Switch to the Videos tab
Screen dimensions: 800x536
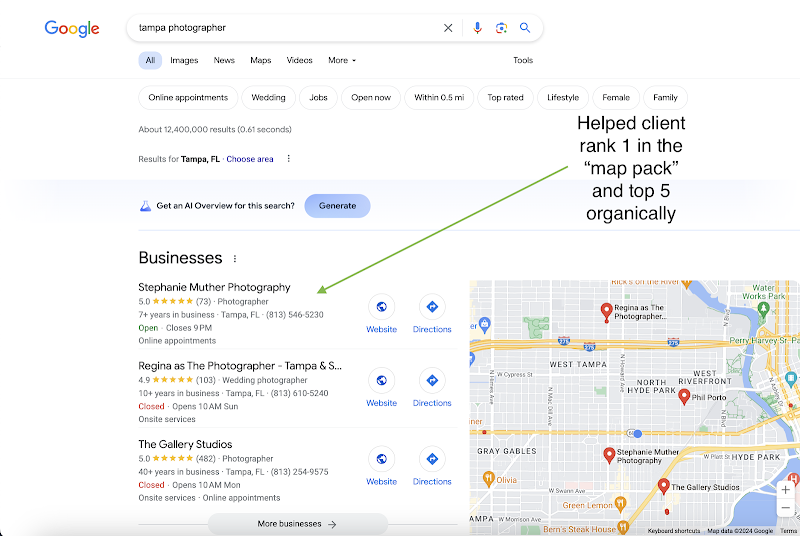(299, 60)
